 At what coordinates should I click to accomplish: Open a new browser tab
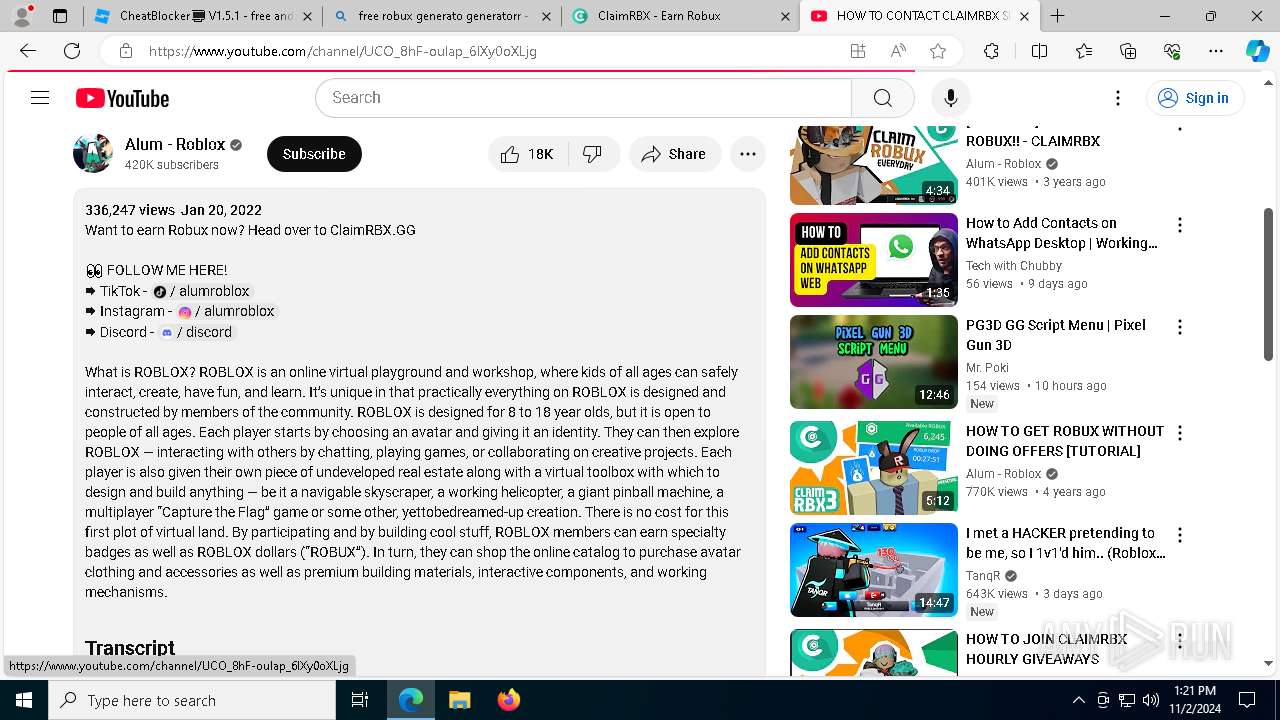pyautogui.click(x=1057, y=16)
